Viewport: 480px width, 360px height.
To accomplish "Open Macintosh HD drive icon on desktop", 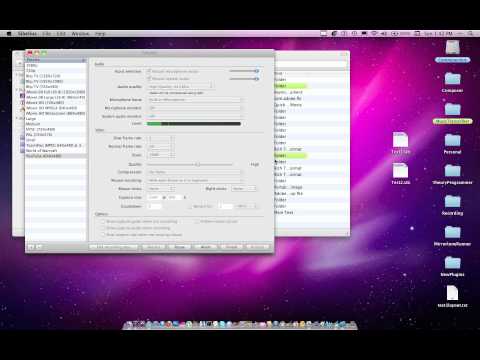I will coord(453,47).
